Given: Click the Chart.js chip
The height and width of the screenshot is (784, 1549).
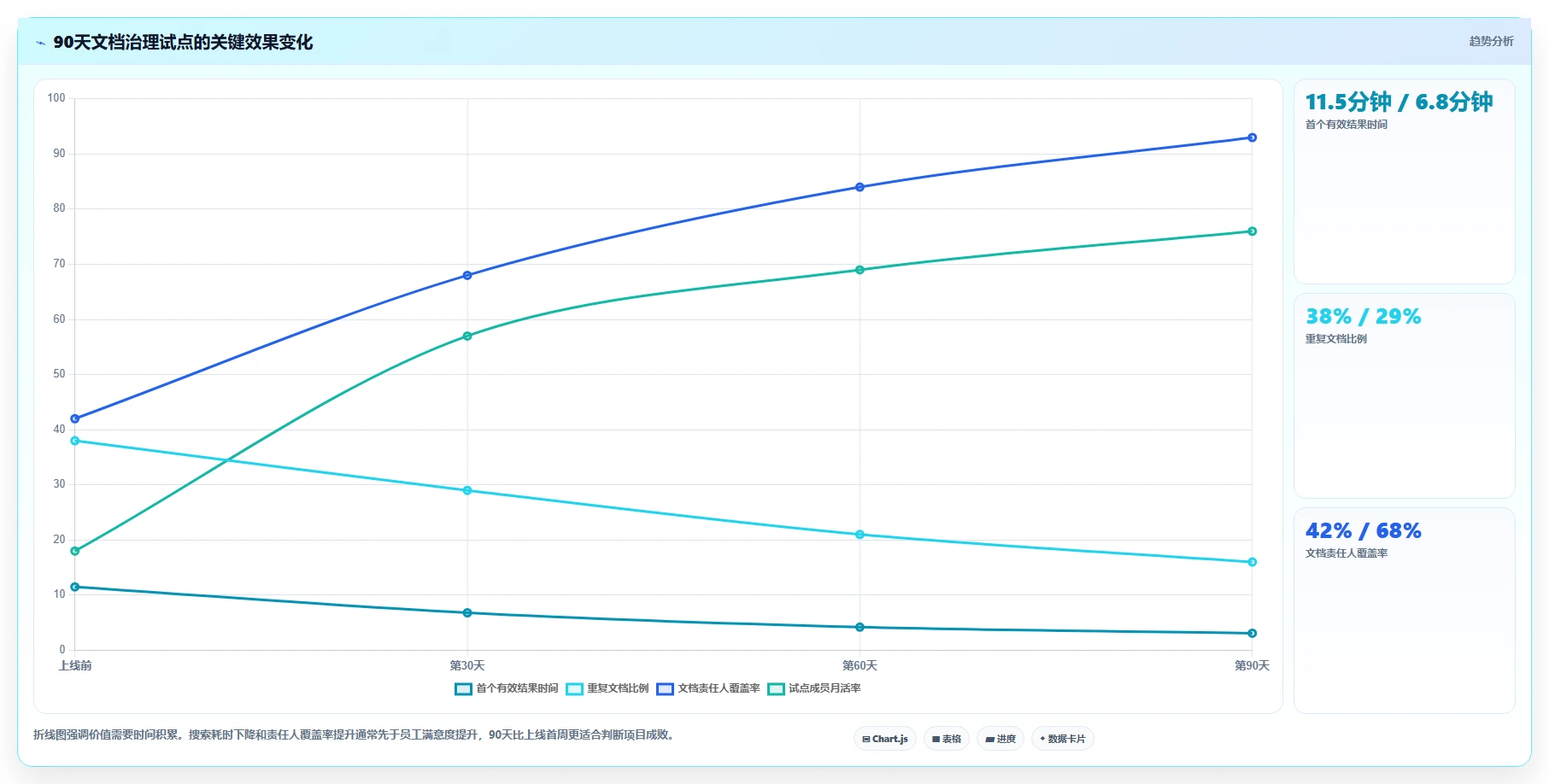Looking at the screenshot, I should [885, 739].
